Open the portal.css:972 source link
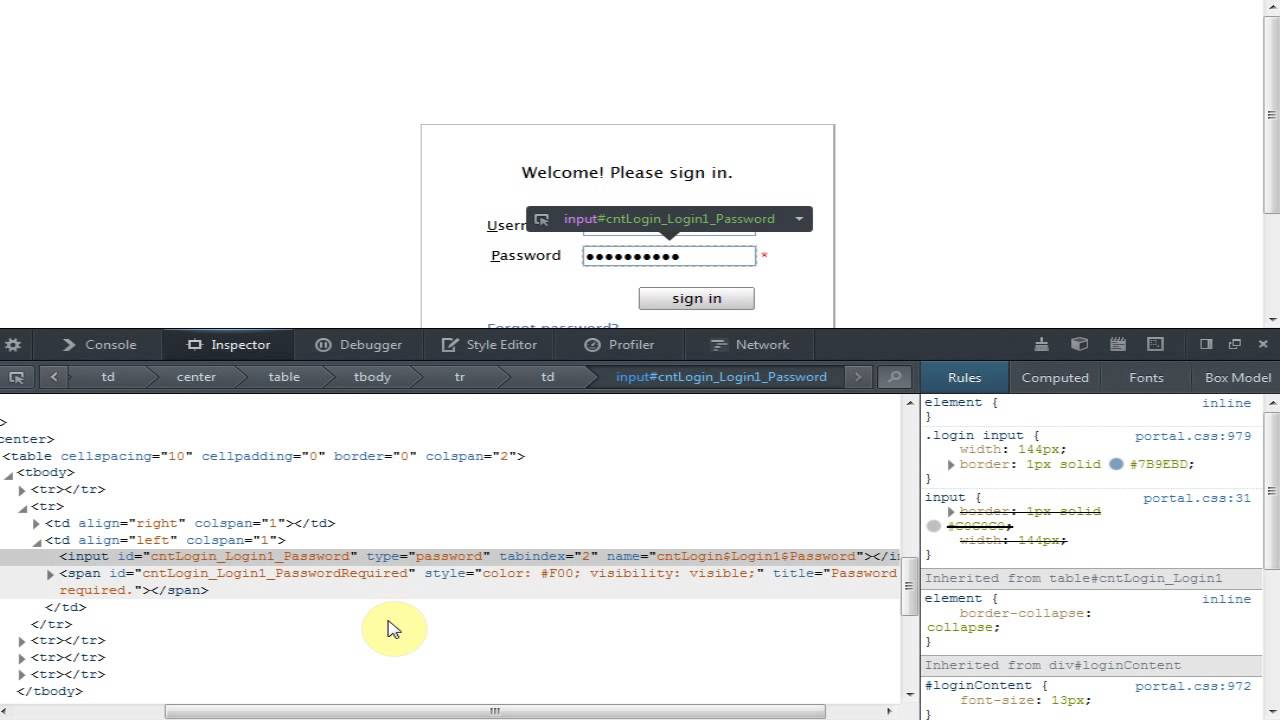This screenshot has height=720, width=1280. pyautogui.click(x=1193, y=686)
